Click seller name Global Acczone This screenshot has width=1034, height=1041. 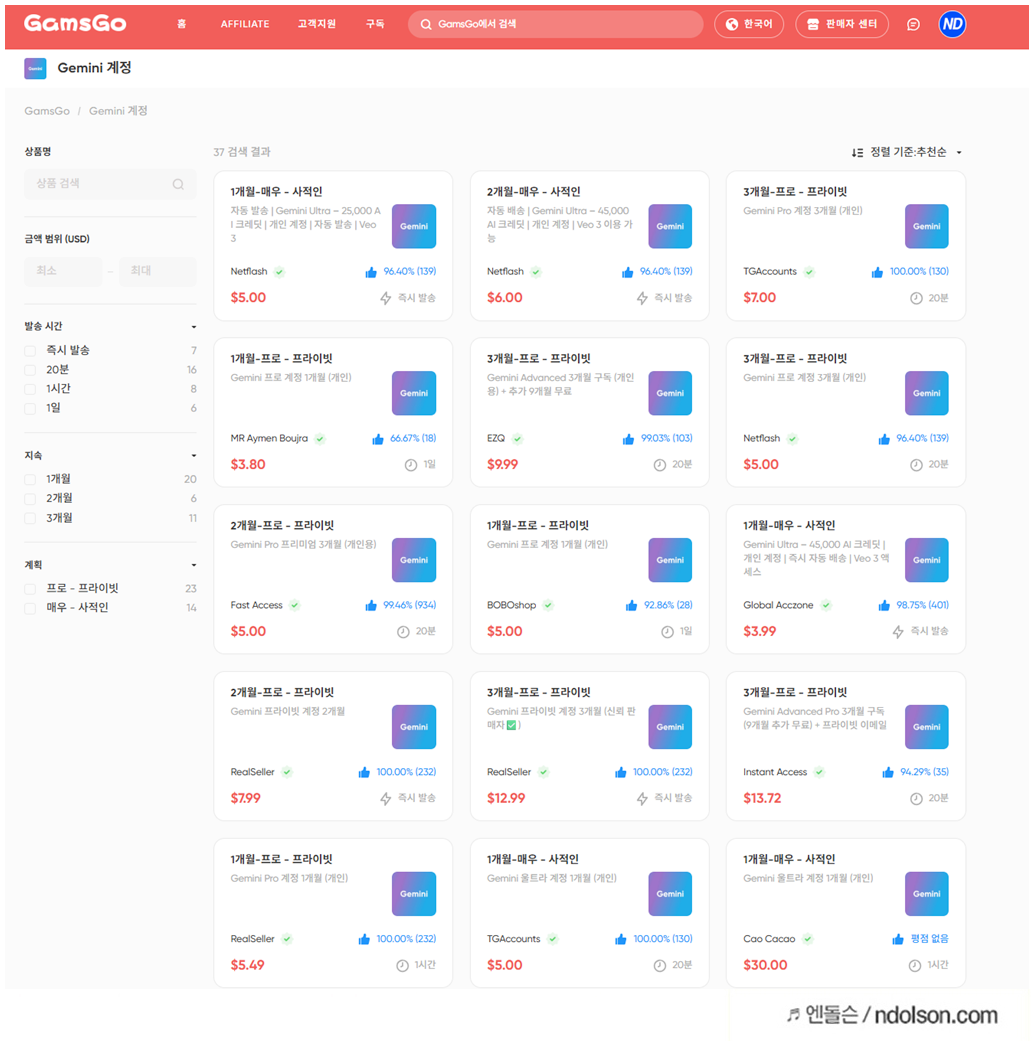[778, 605]
